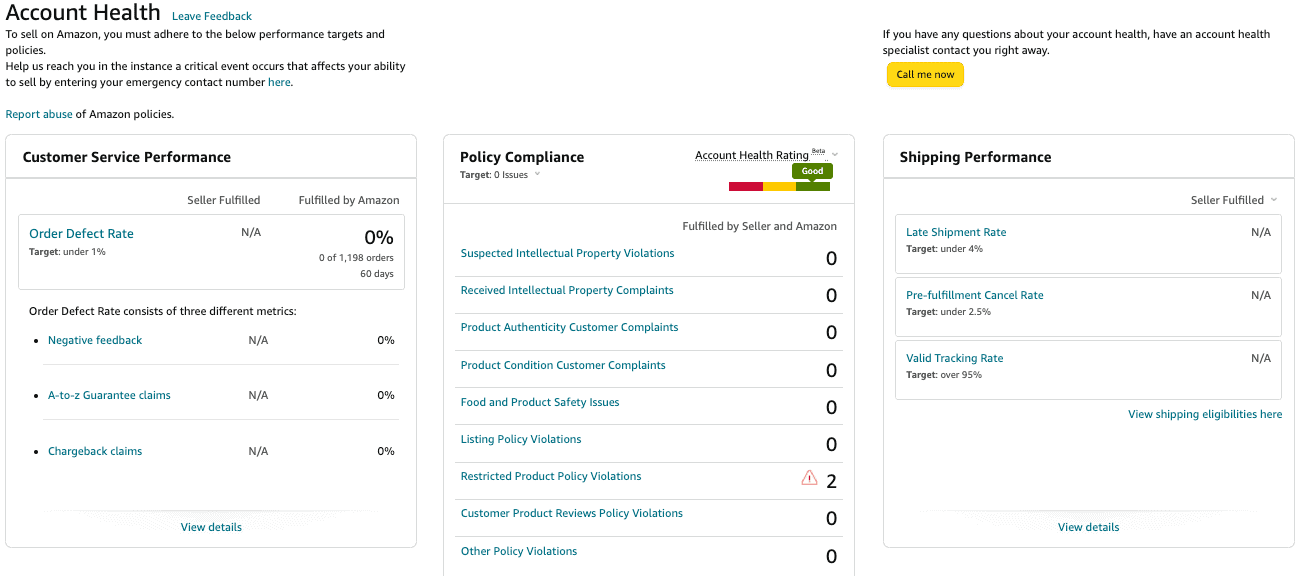Image resolution: width=1302 pixels, height=576 pixels.
Task: Select Chargeback claims metric
Action: coord(95,451)
